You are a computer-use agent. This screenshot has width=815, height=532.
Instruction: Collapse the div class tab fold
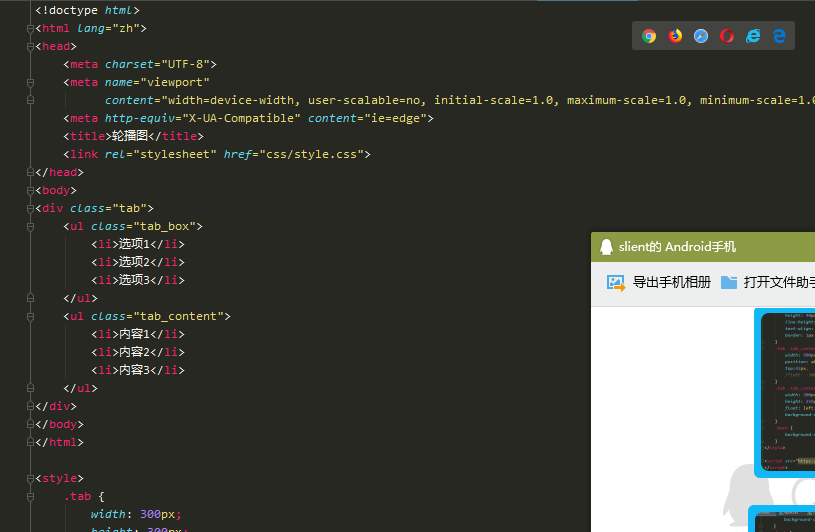[30, 208]
